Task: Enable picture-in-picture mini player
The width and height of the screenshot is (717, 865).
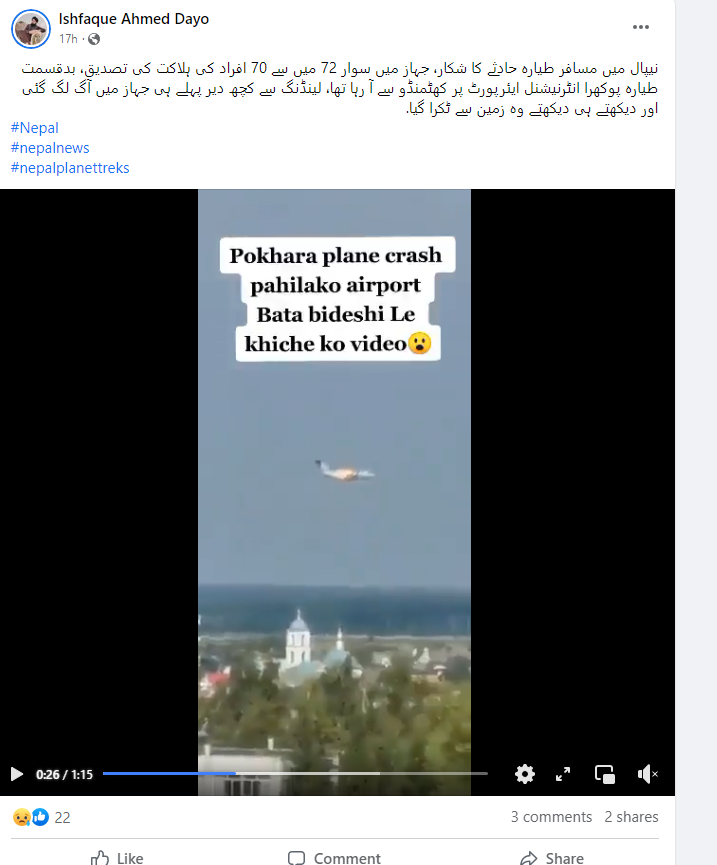Action: [x=604, y=774]
